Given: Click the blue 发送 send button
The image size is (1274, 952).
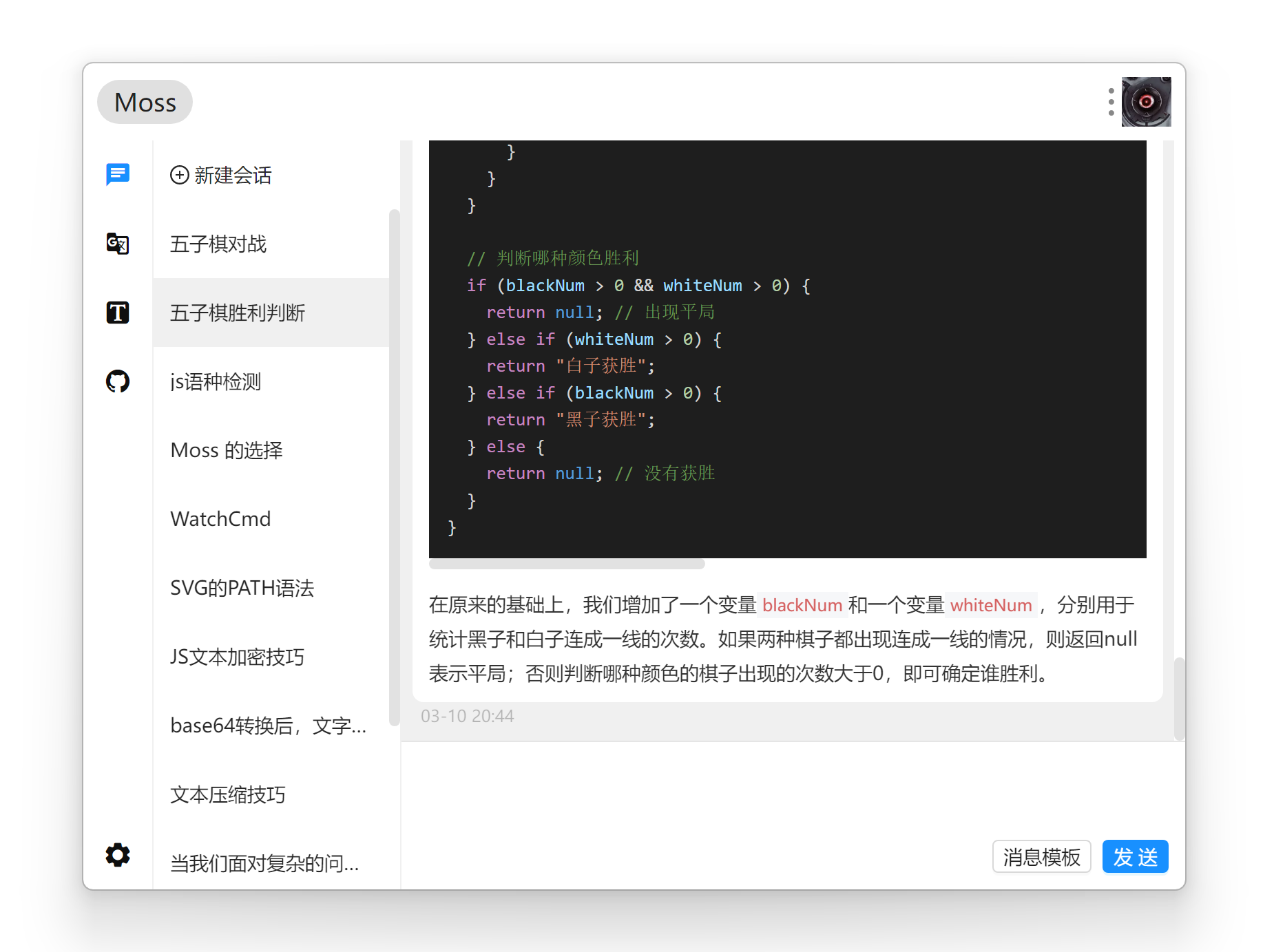Looking at the screenshot, I should pos(1135,856).
